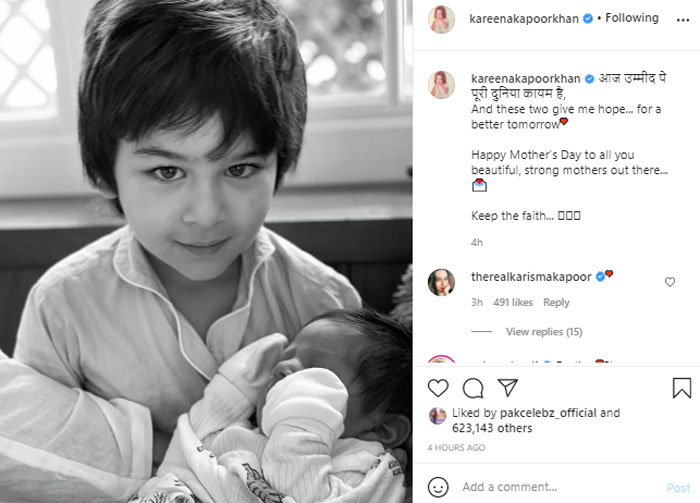Like the post with the heart icon
The image size is (700, 503).
438,388
